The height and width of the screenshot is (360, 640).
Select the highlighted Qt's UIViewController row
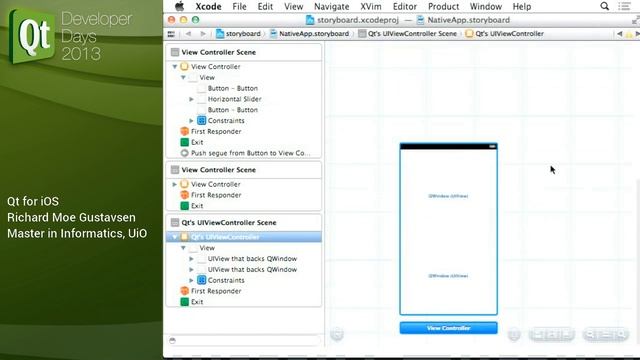point(244,237)
